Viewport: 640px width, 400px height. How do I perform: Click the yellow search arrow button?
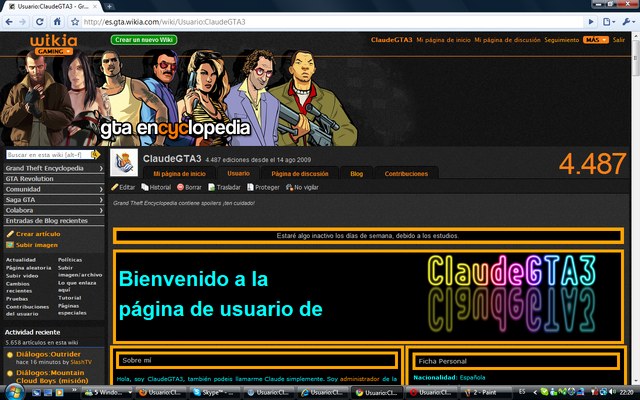point(96,155)
